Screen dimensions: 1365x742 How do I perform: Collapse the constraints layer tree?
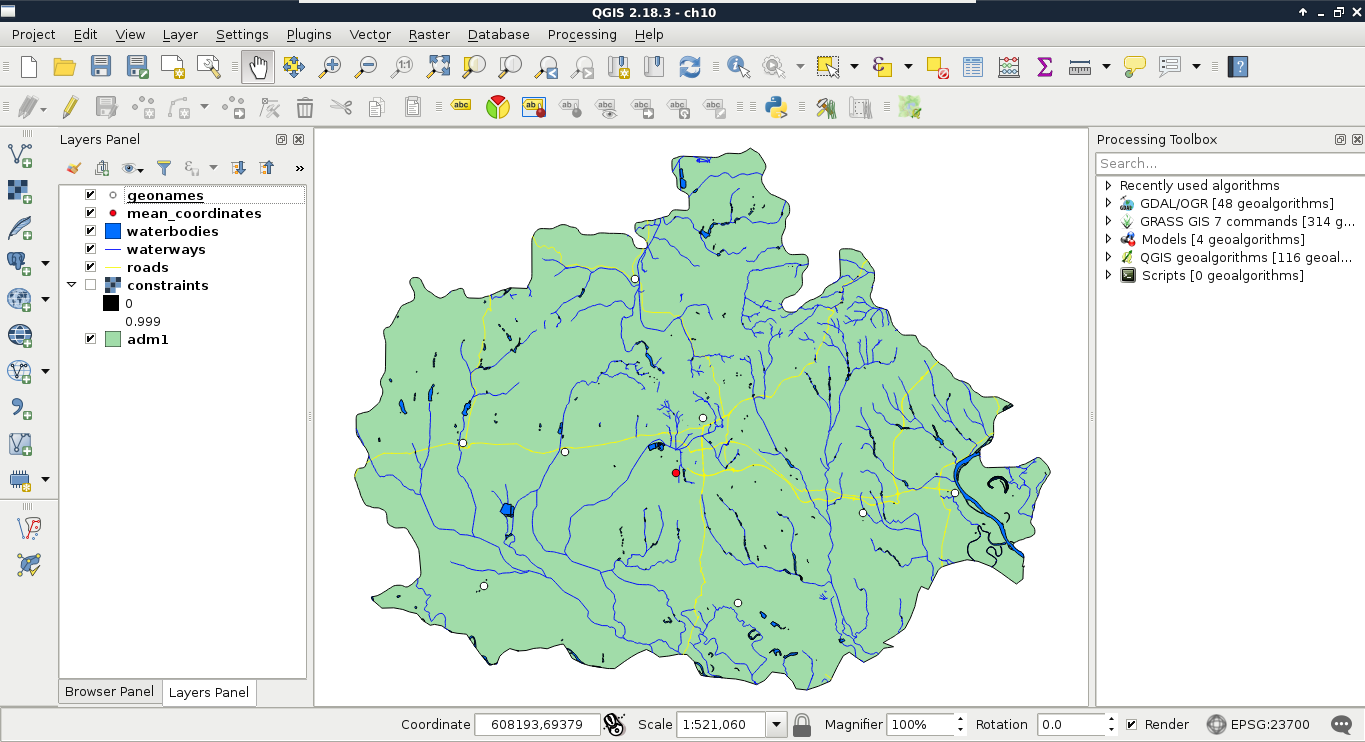click(x=71, y=285)
